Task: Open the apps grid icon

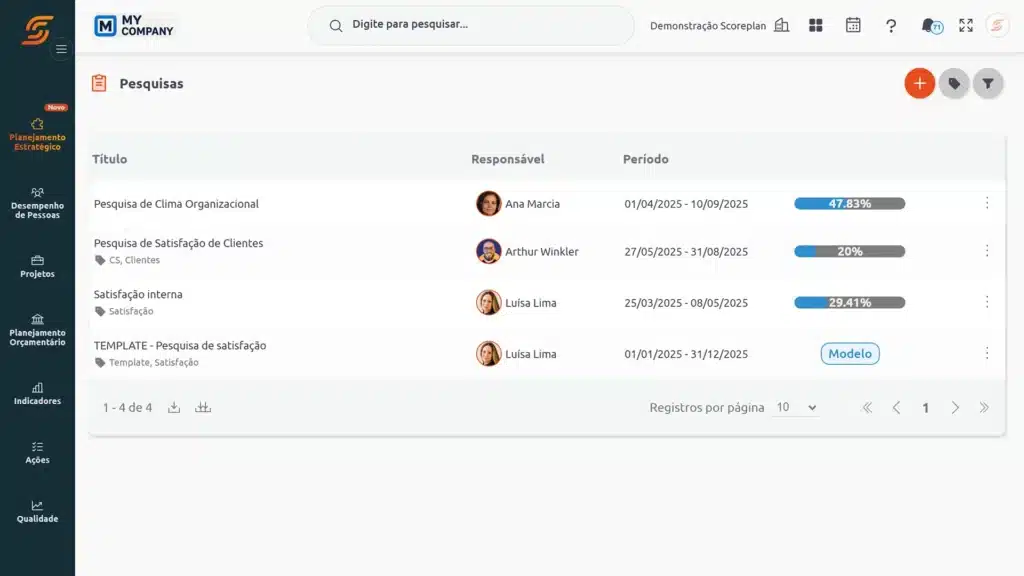Action: 816,25
